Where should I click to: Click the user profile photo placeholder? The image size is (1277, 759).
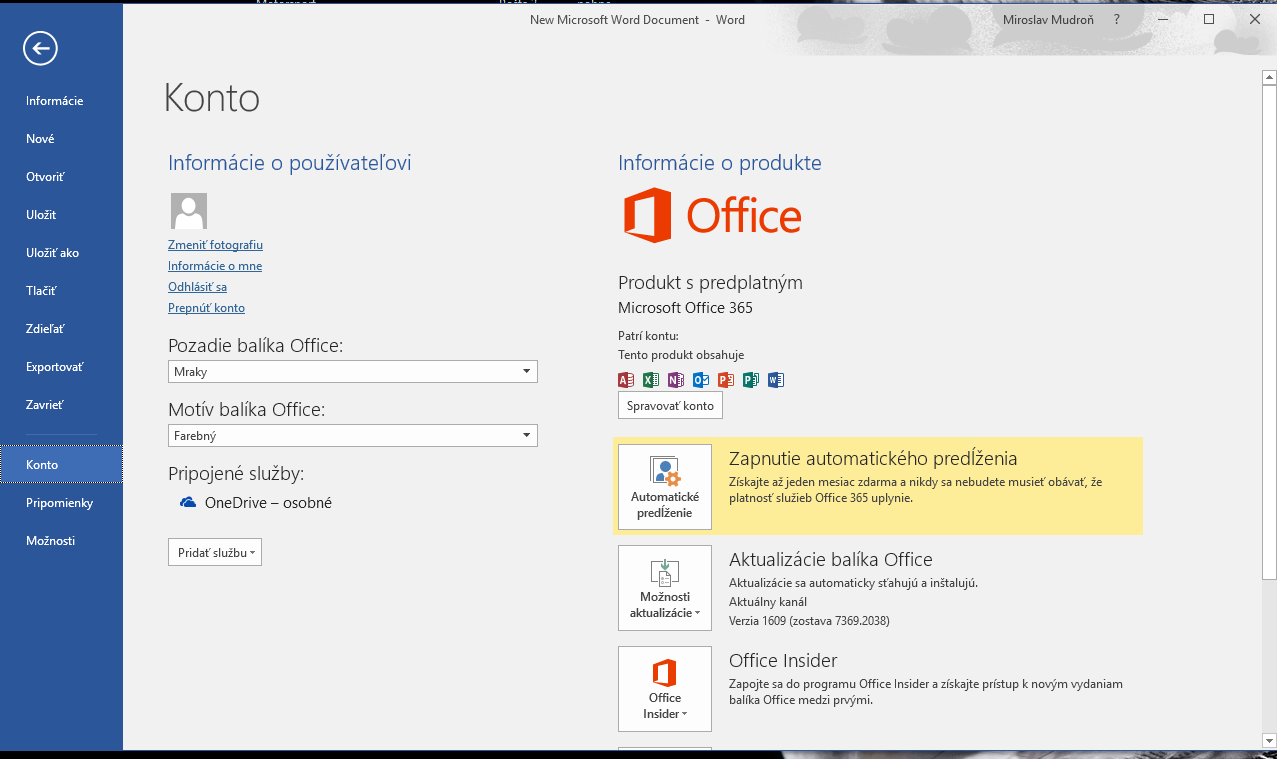(189, 211)
